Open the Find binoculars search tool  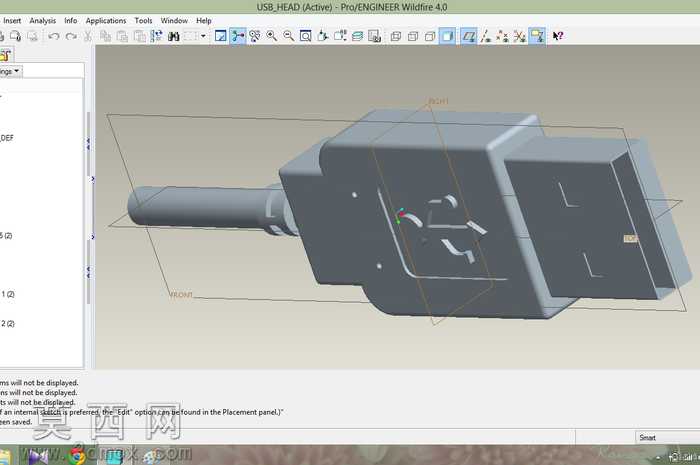[x=174, y=36]
